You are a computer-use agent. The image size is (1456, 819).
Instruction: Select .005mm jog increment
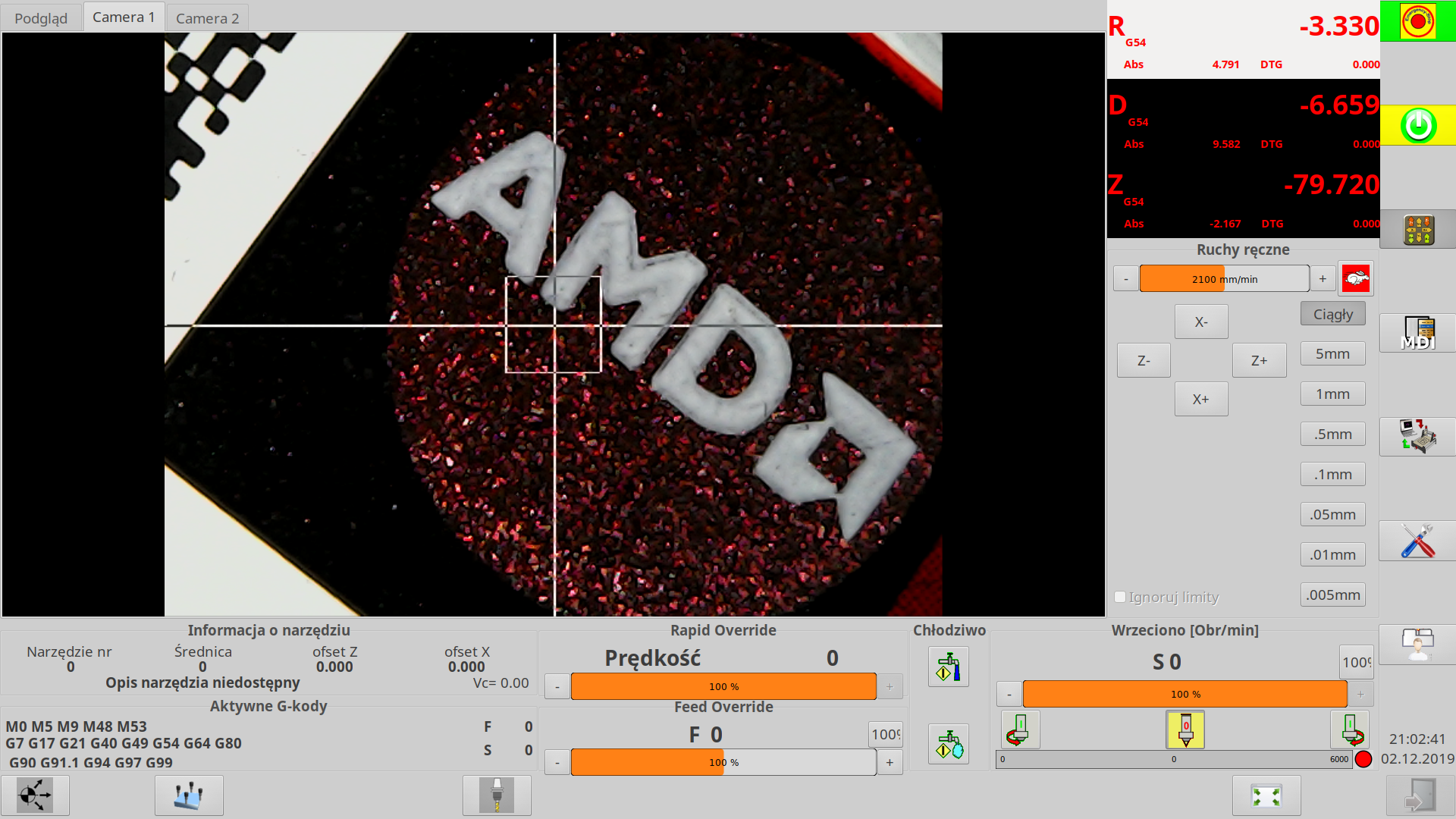[x=1332, y=595]
